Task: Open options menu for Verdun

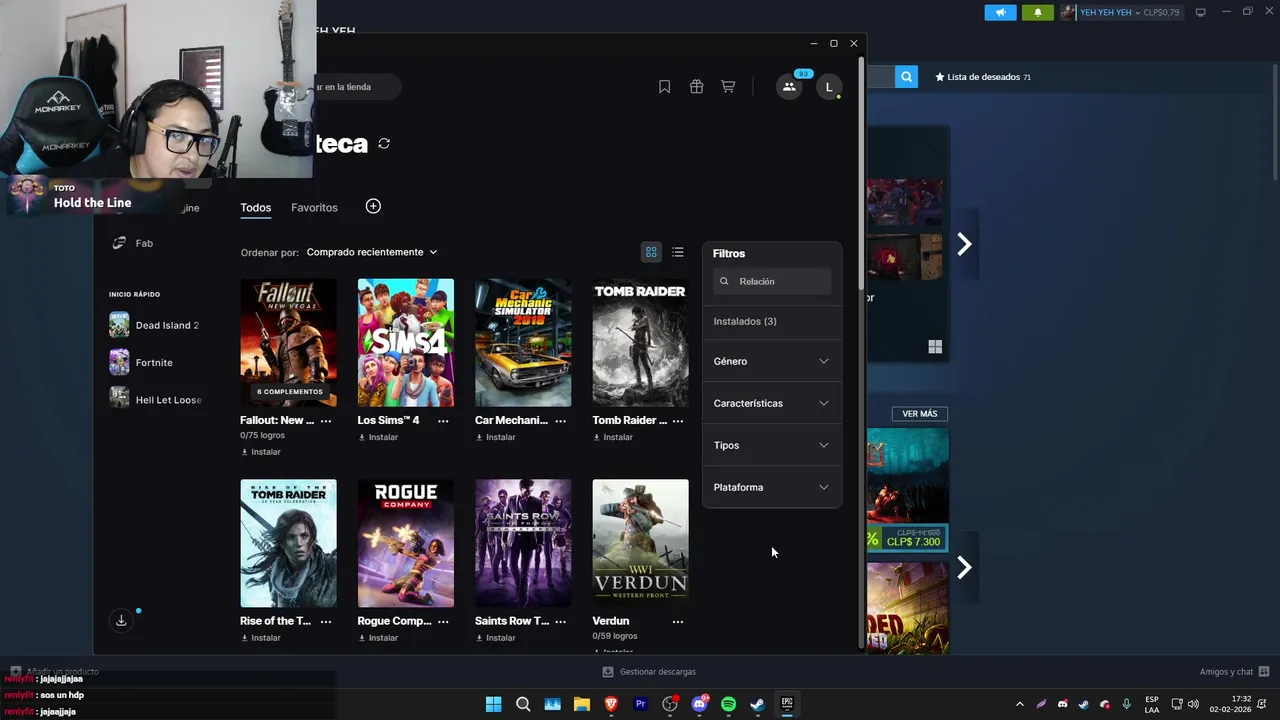Action: (678, 621)
